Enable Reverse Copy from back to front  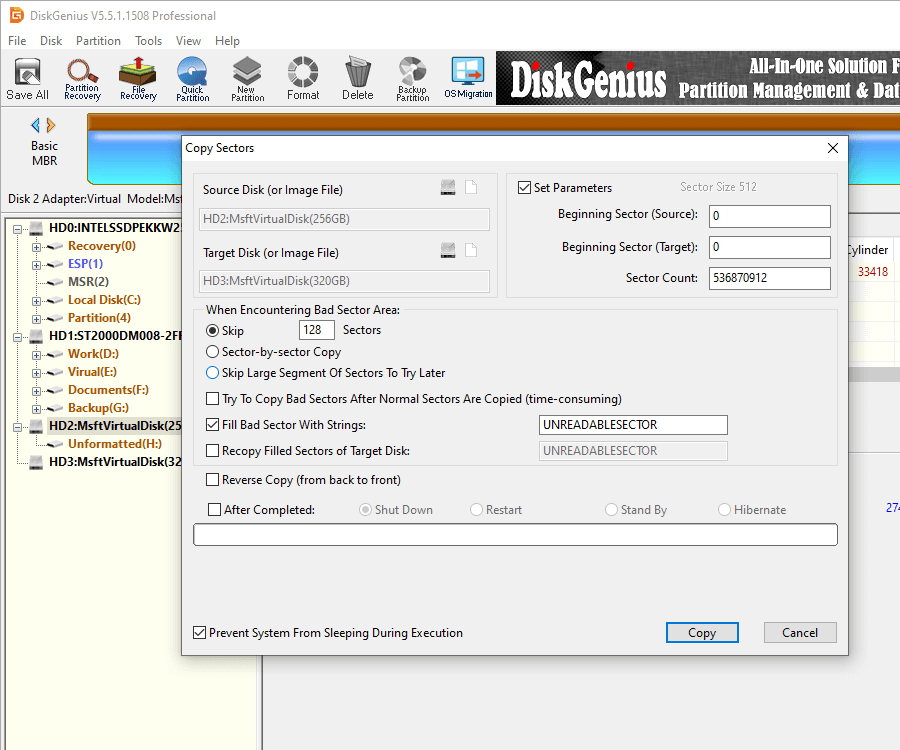(x=212, y=480)
